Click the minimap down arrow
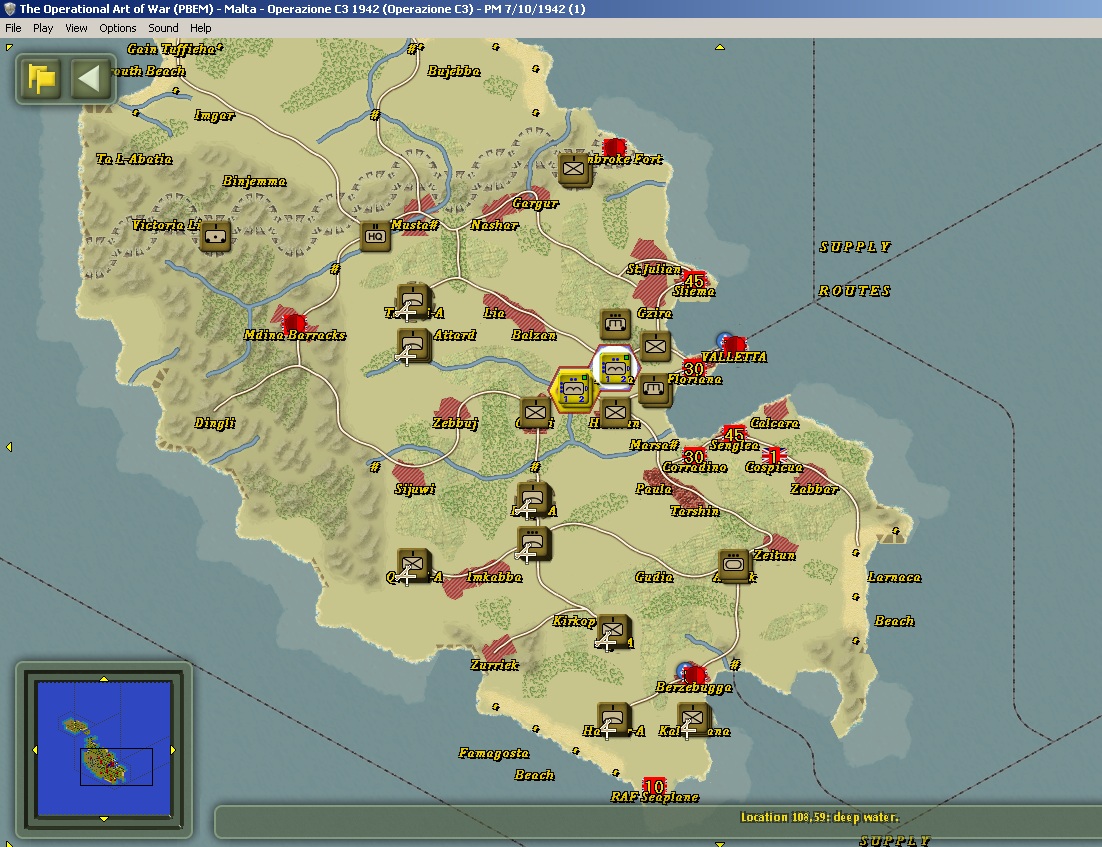 (104, 819)
